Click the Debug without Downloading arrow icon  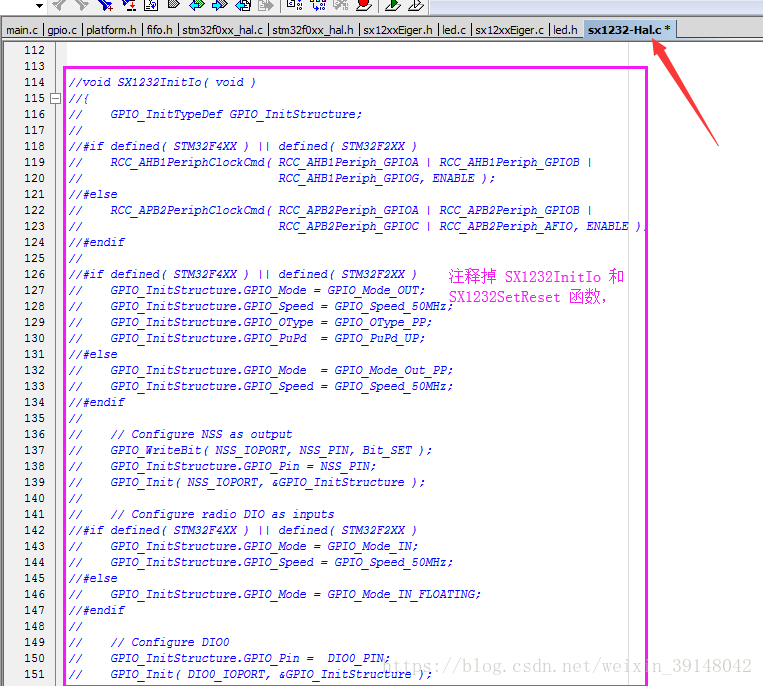click(x=415, y=5)
